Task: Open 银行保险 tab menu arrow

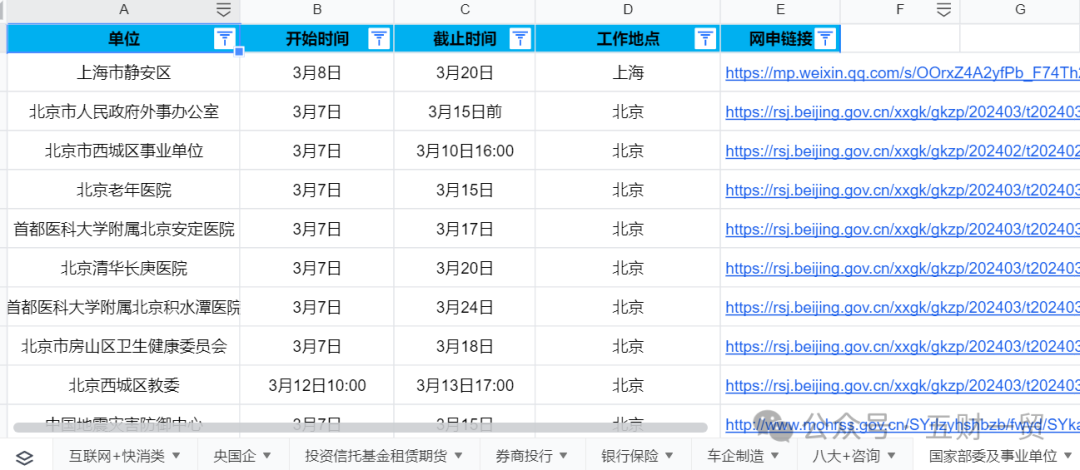Action: tap(669, 456)
